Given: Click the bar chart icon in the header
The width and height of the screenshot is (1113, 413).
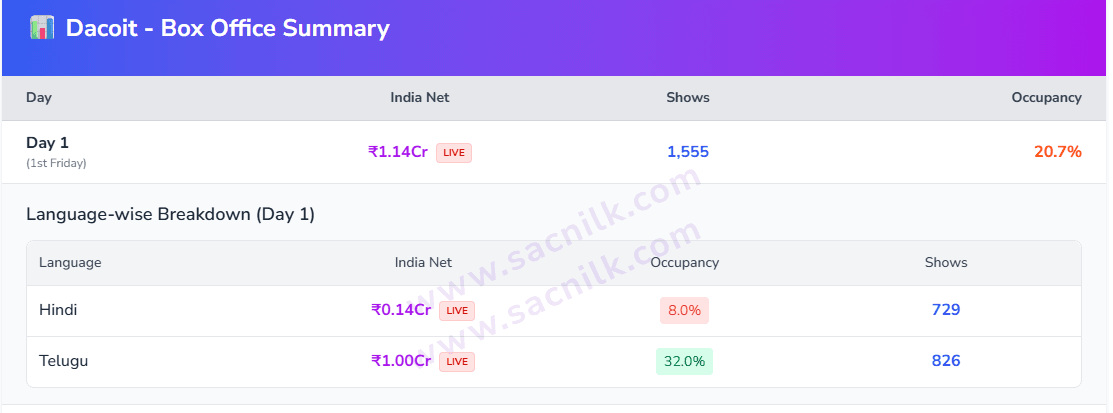Looking at the screenshot, I should (x=41, y=28).
